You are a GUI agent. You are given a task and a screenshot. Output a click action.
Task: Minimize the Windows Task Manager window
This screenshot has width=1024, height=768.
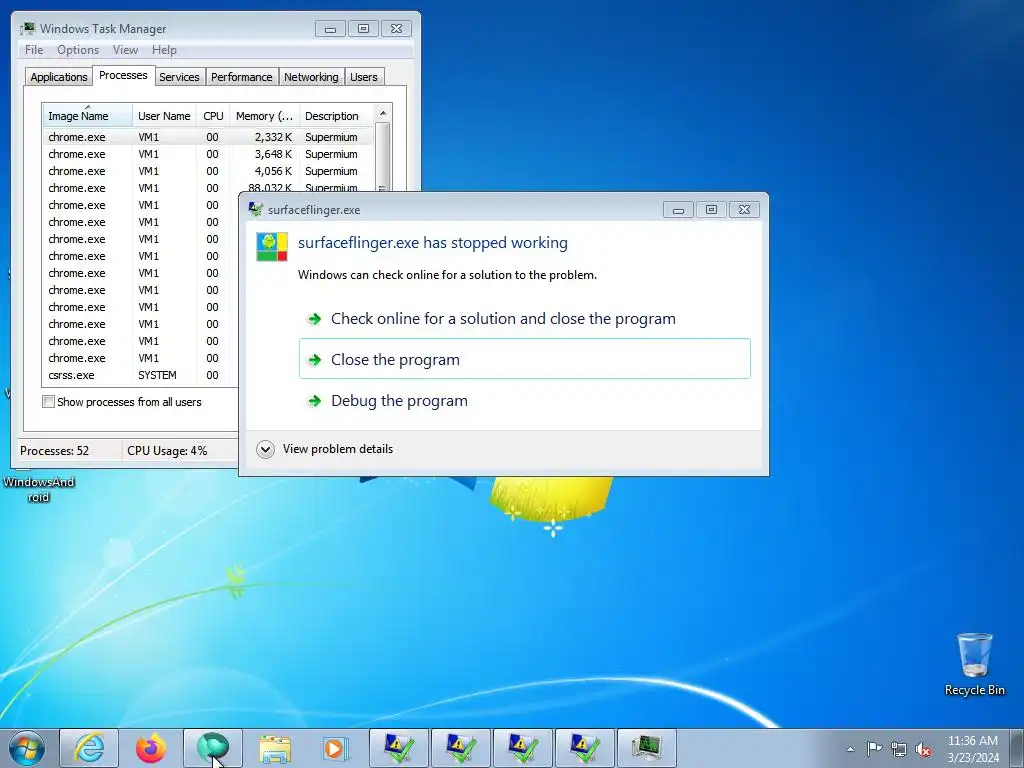[x=330, y=29]
